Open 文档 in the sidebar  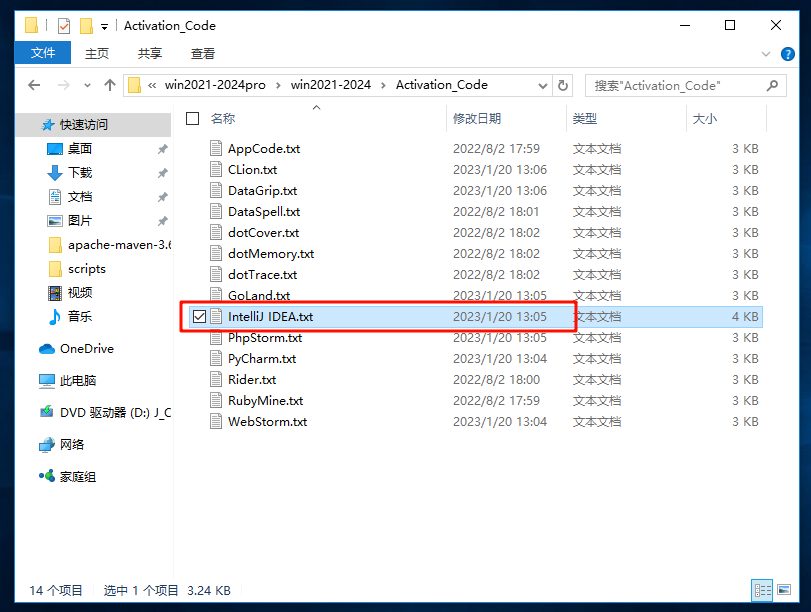click(80, 197)
